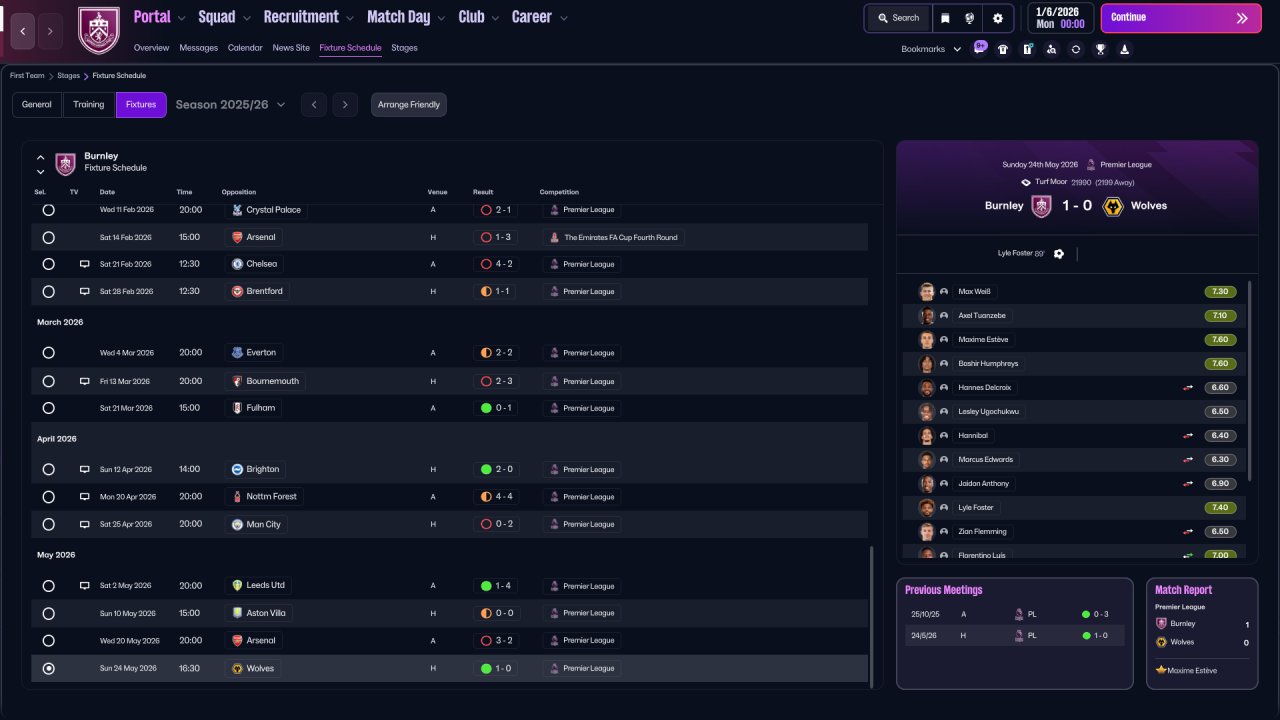The height and width of the screenshot is (720, 1280).
Task: Open the circular arrows bookmark icon
Action: pos(1076,49)
